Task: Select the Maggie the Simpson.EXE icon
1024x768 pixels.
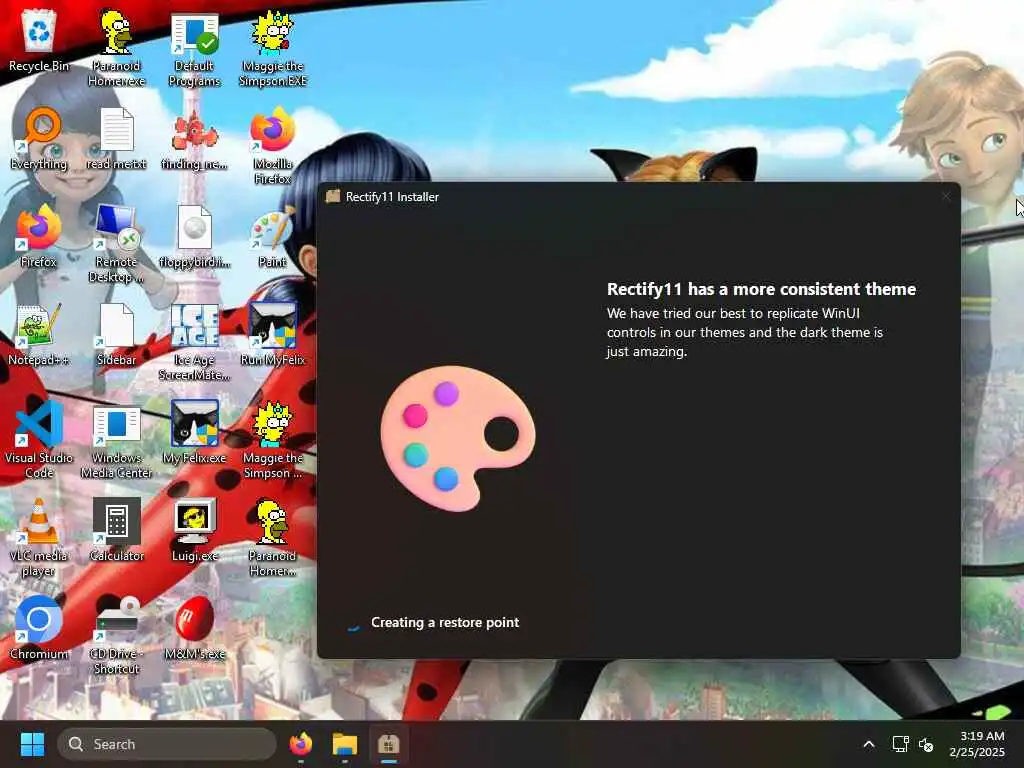Action: [273, 49]
